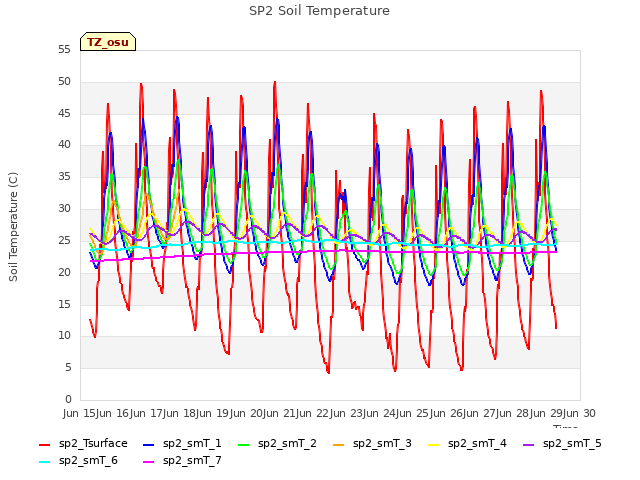Click the TZ_osu annotation tag
The width and height of the screenshot is (640, 480).
click(108, 42)
